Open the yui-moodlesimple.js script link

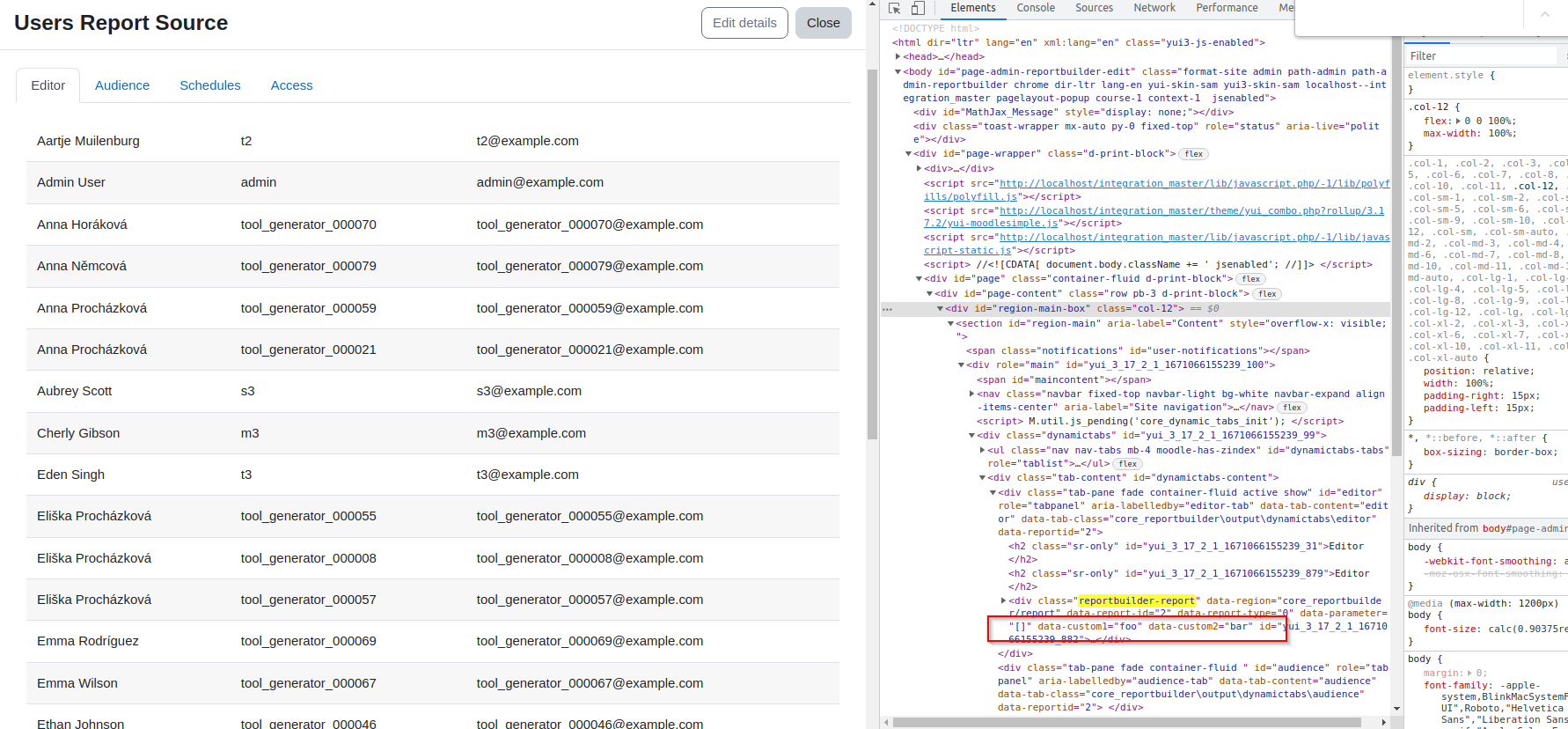1154,217
